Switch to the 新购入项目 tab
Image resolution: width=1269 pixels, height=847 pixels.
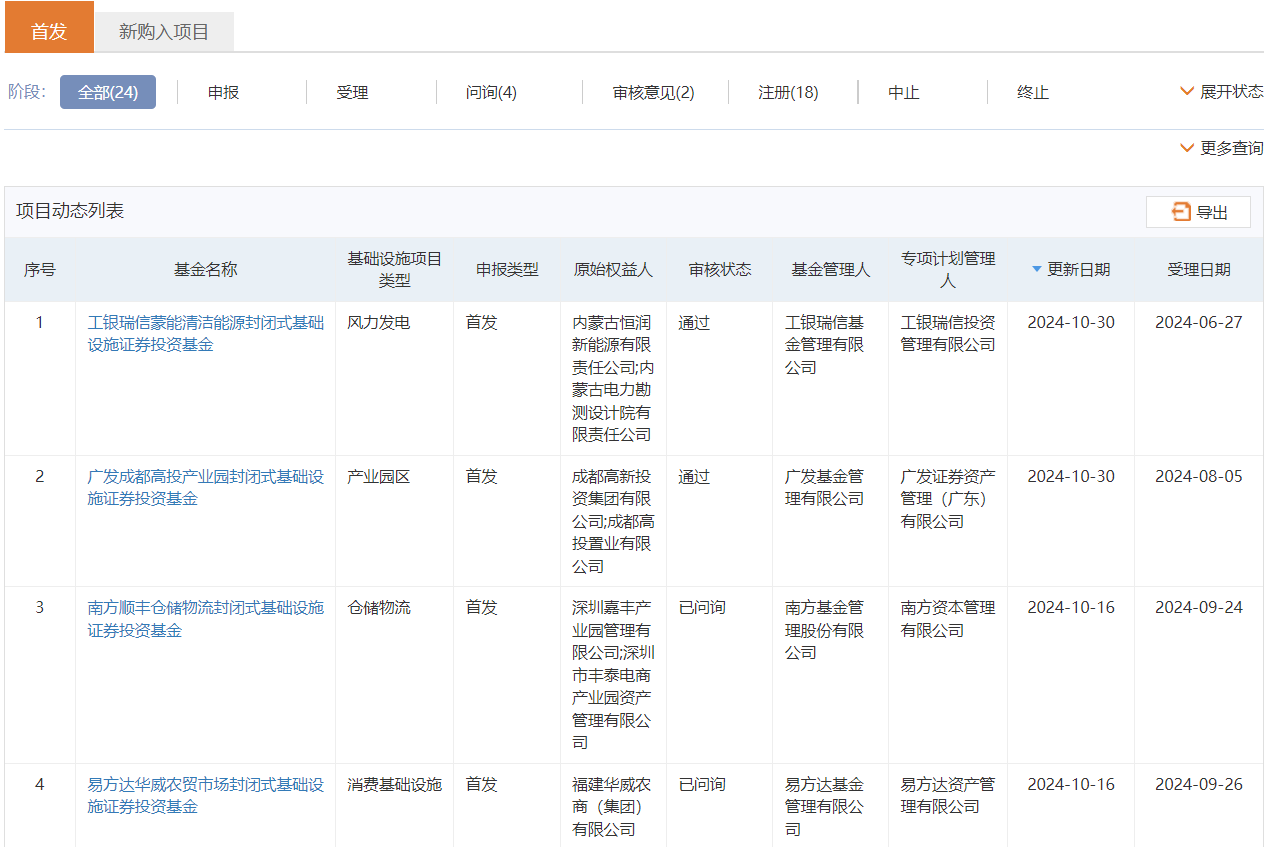pyautogui.click(x=164, y=32)
